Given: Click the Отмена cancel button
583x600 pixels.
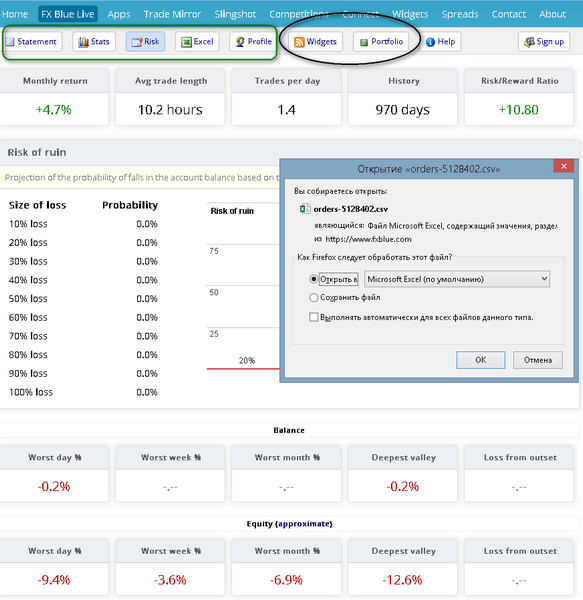Looking at the screenshot, I should pos(537,360).
